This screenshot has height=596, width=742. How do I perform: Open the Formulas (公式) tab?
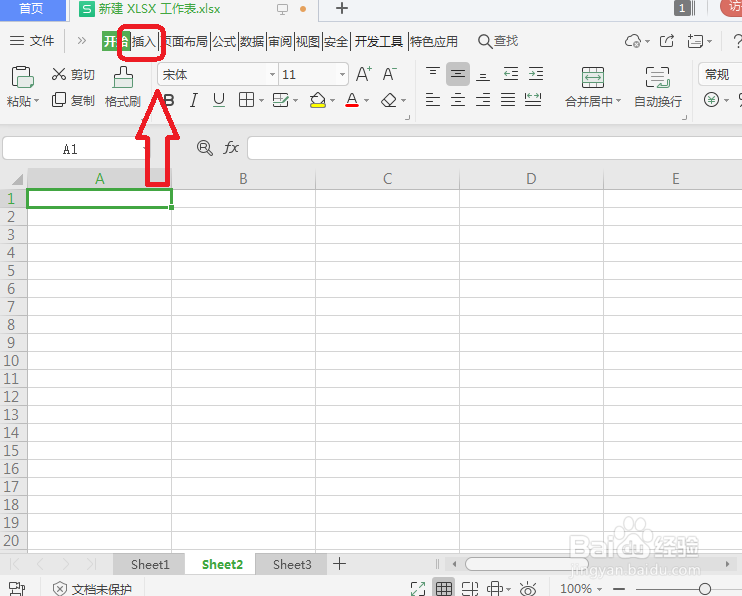tap(224, 41)
